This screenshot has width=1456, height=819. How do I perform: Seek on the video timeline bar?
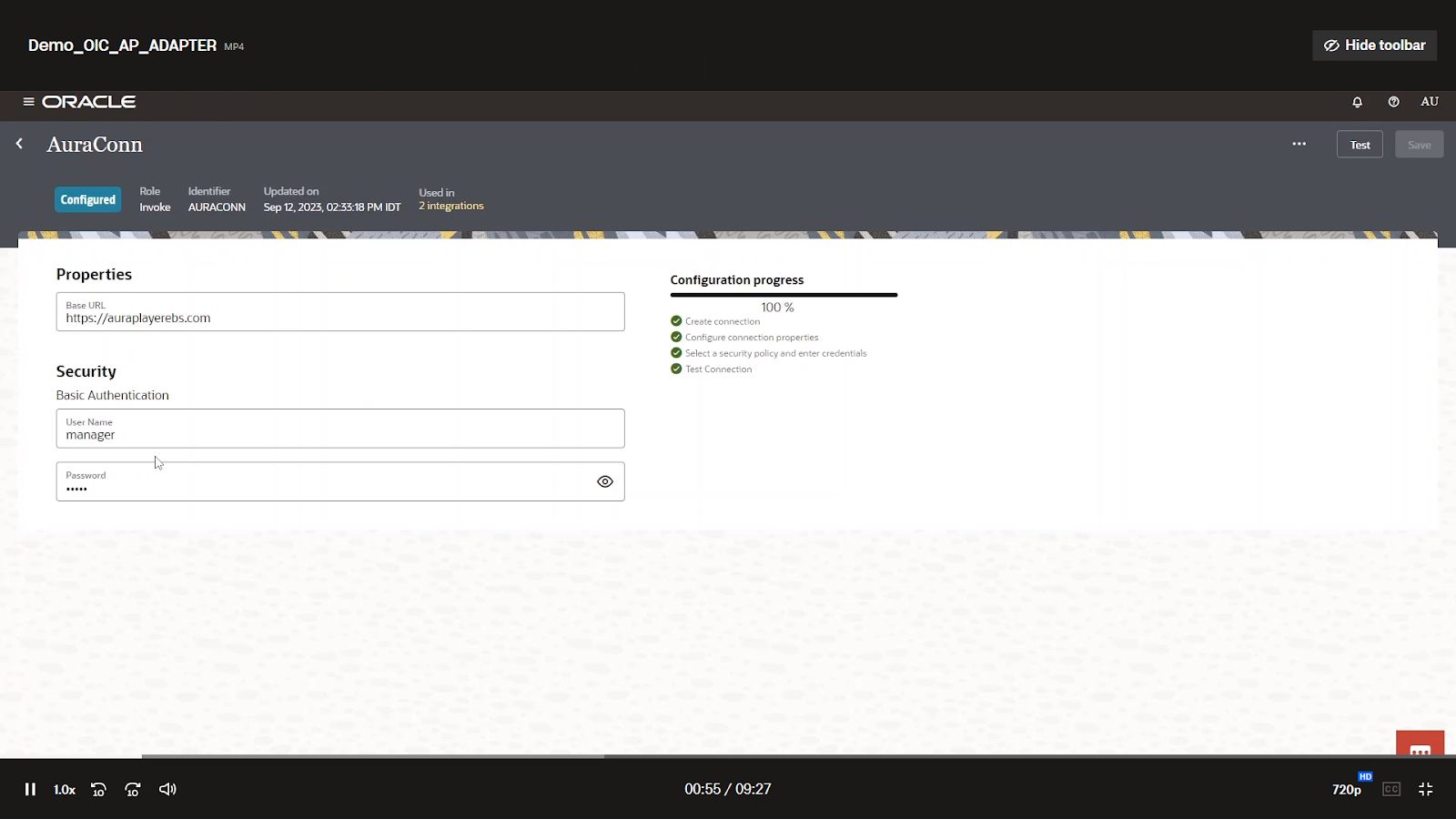pos(728,756)
